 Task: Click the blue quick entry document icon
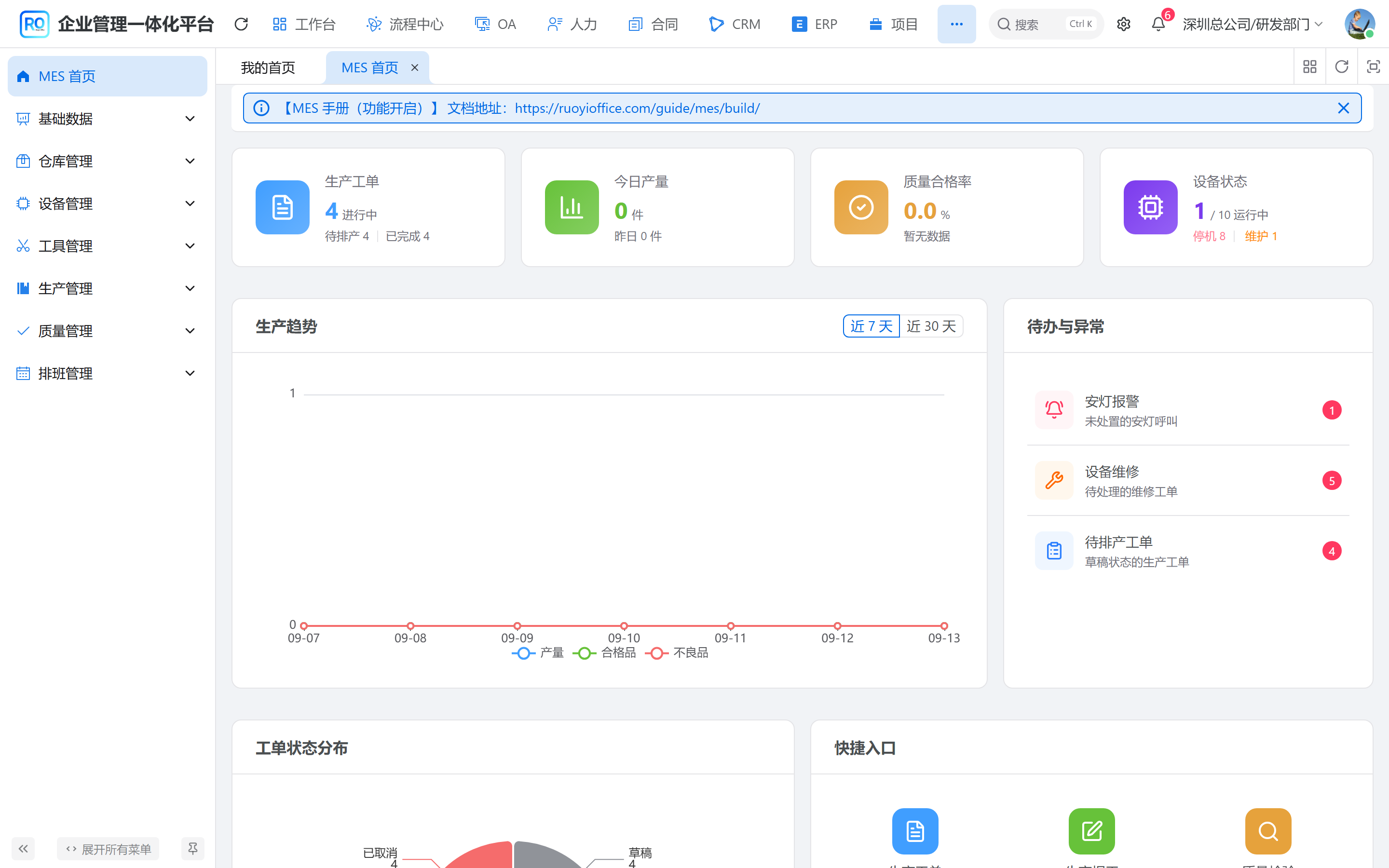(x=915, y=831)
